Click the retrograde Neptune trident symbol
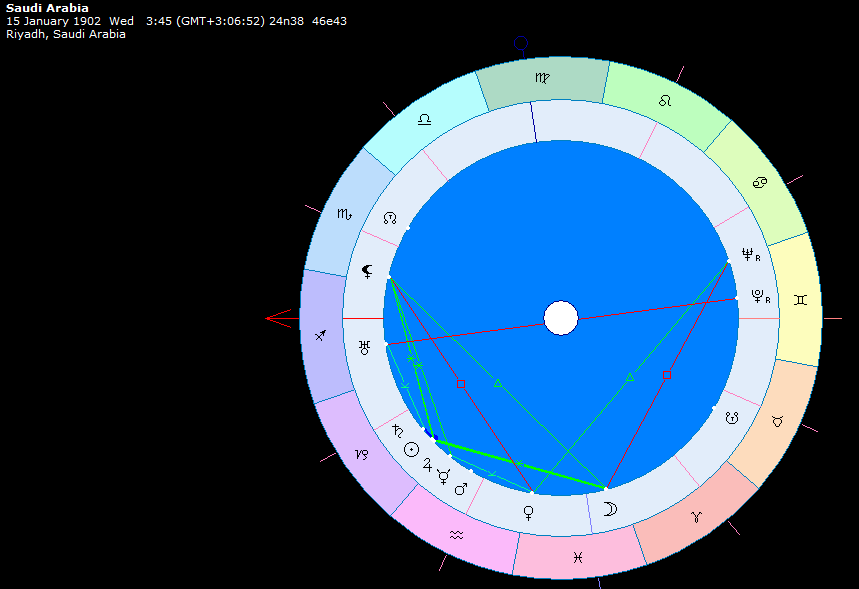Screen dimensions: 859x589 click(747, 254)
